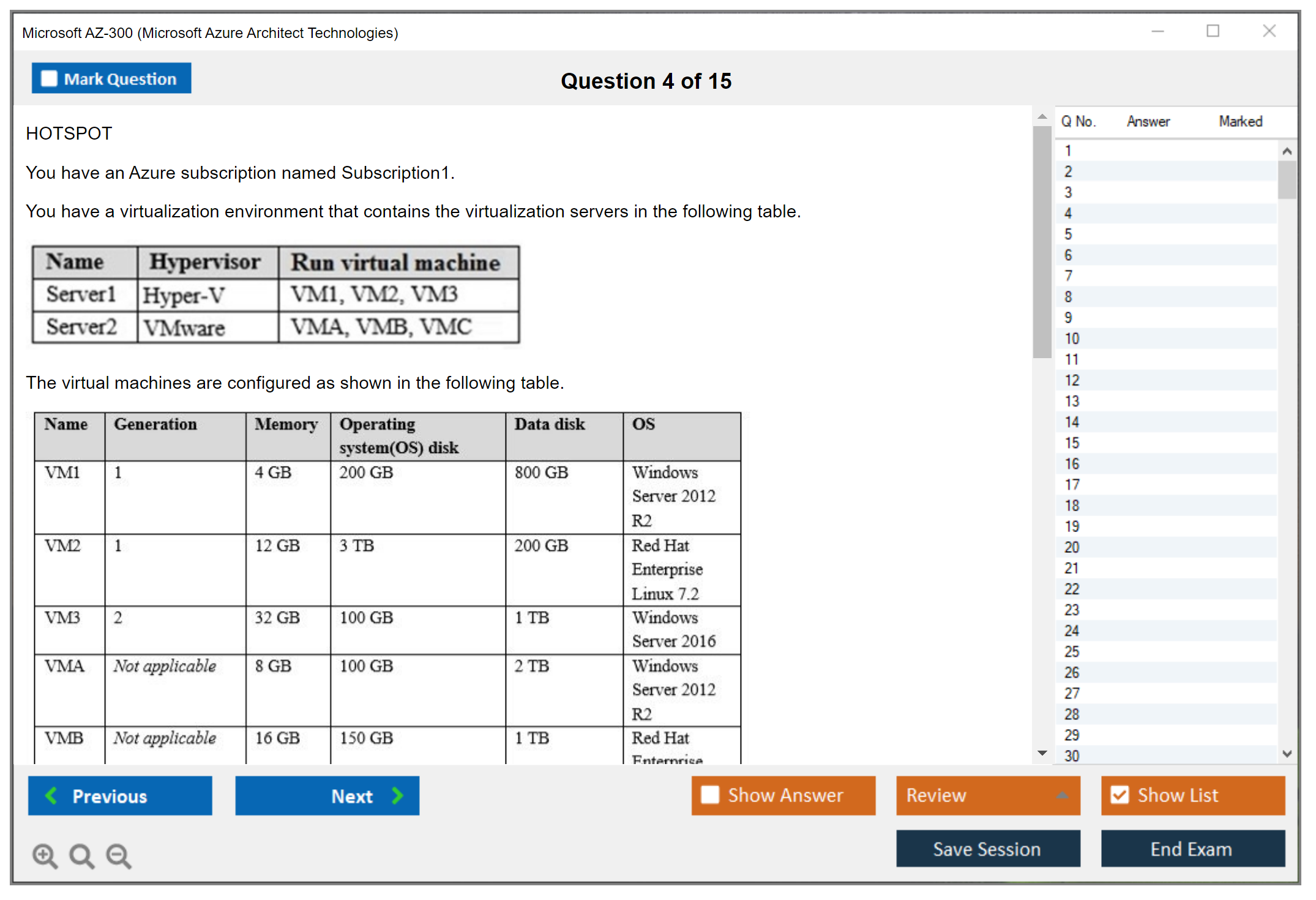Viewport: 1316px width, 900px height.
Task: Click the green right arrow on Next
Action: coord(397,795)
